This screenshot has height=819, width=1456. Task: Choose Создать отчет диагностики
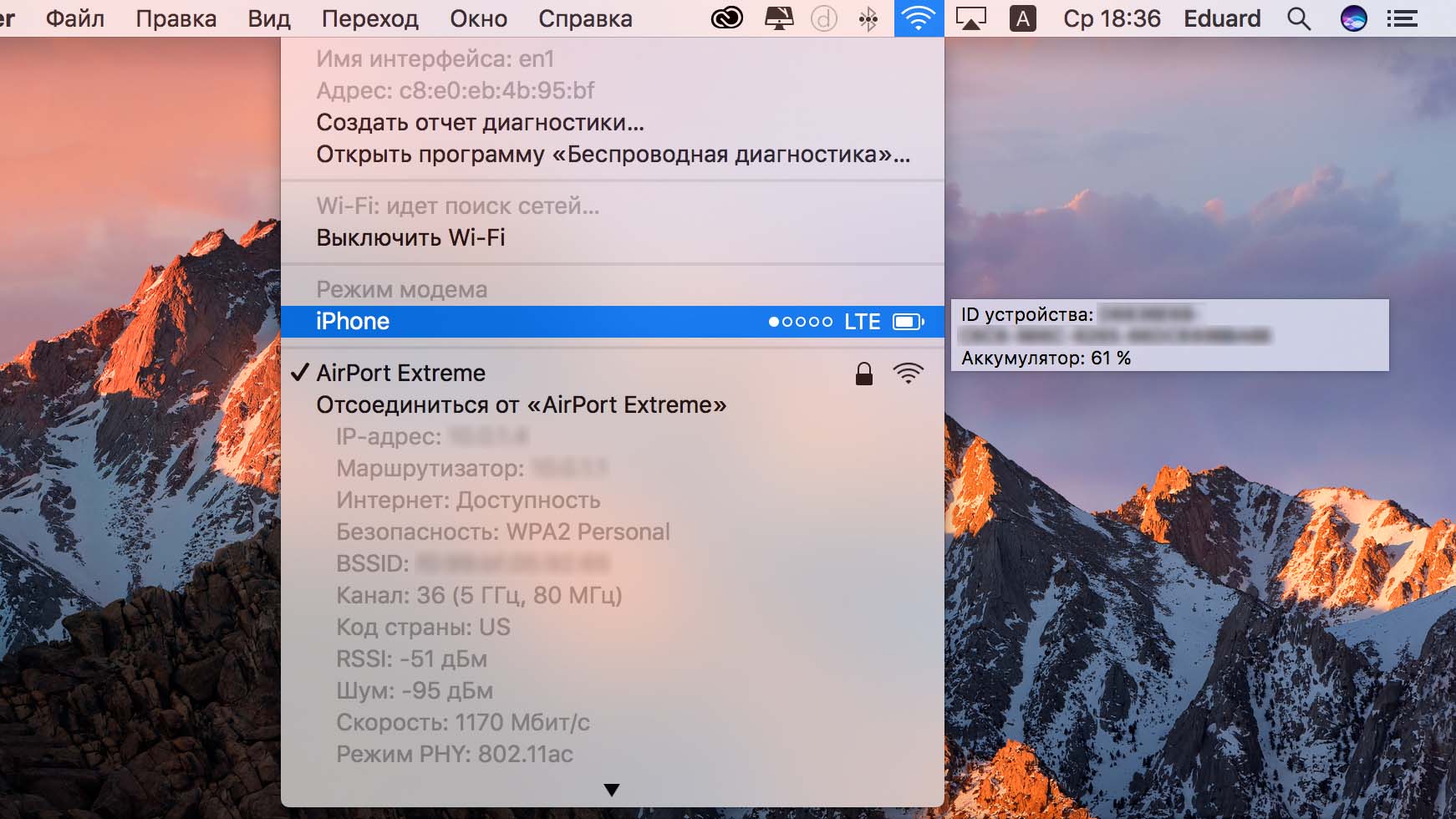(x=613, y=123)
